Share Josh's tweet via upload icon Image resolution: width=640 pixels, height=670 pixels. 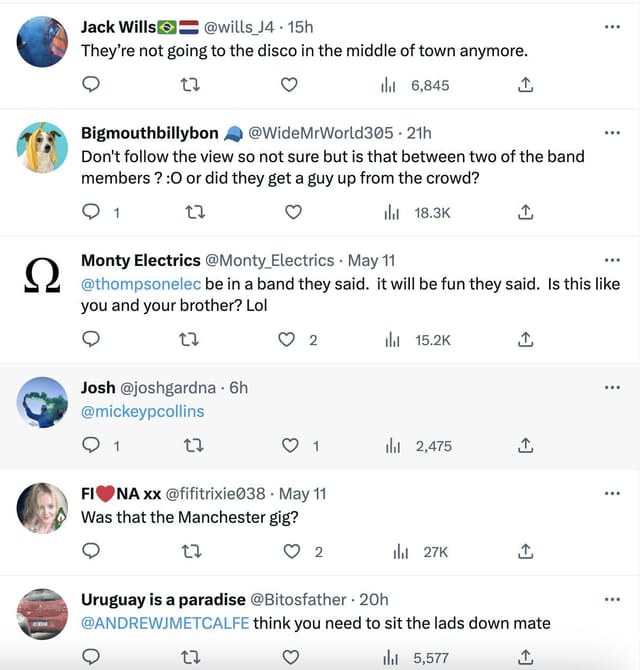point(525,446)
